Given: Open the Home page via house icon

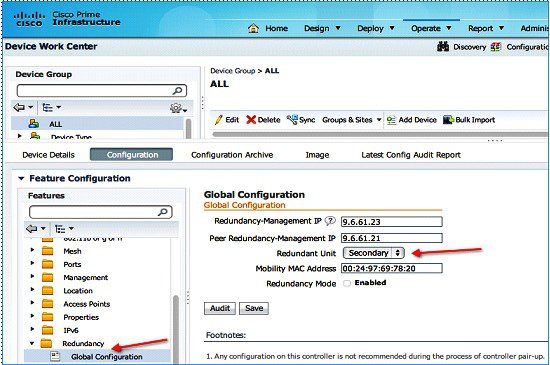Looking at the screenshot, I should click(x=253, y=28).
